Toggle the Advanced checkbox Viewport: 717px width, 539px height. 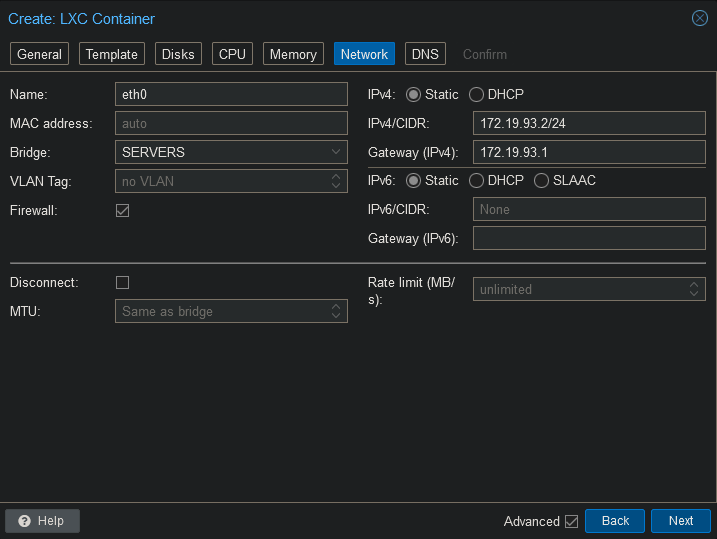point(571,521)
